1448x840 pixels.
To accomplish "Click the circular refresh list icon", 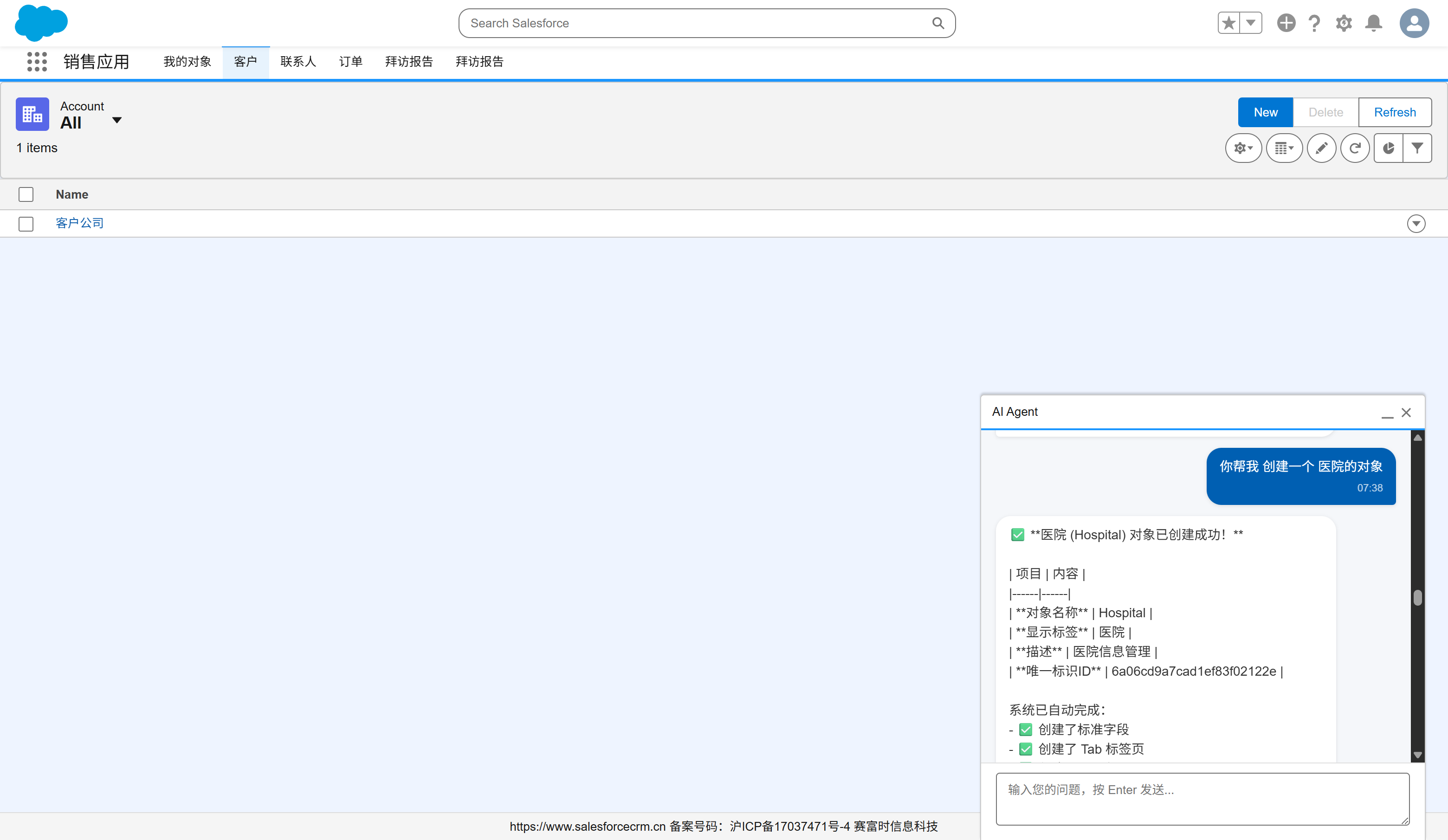I will pyautogui.click(x=1355, y=148).
